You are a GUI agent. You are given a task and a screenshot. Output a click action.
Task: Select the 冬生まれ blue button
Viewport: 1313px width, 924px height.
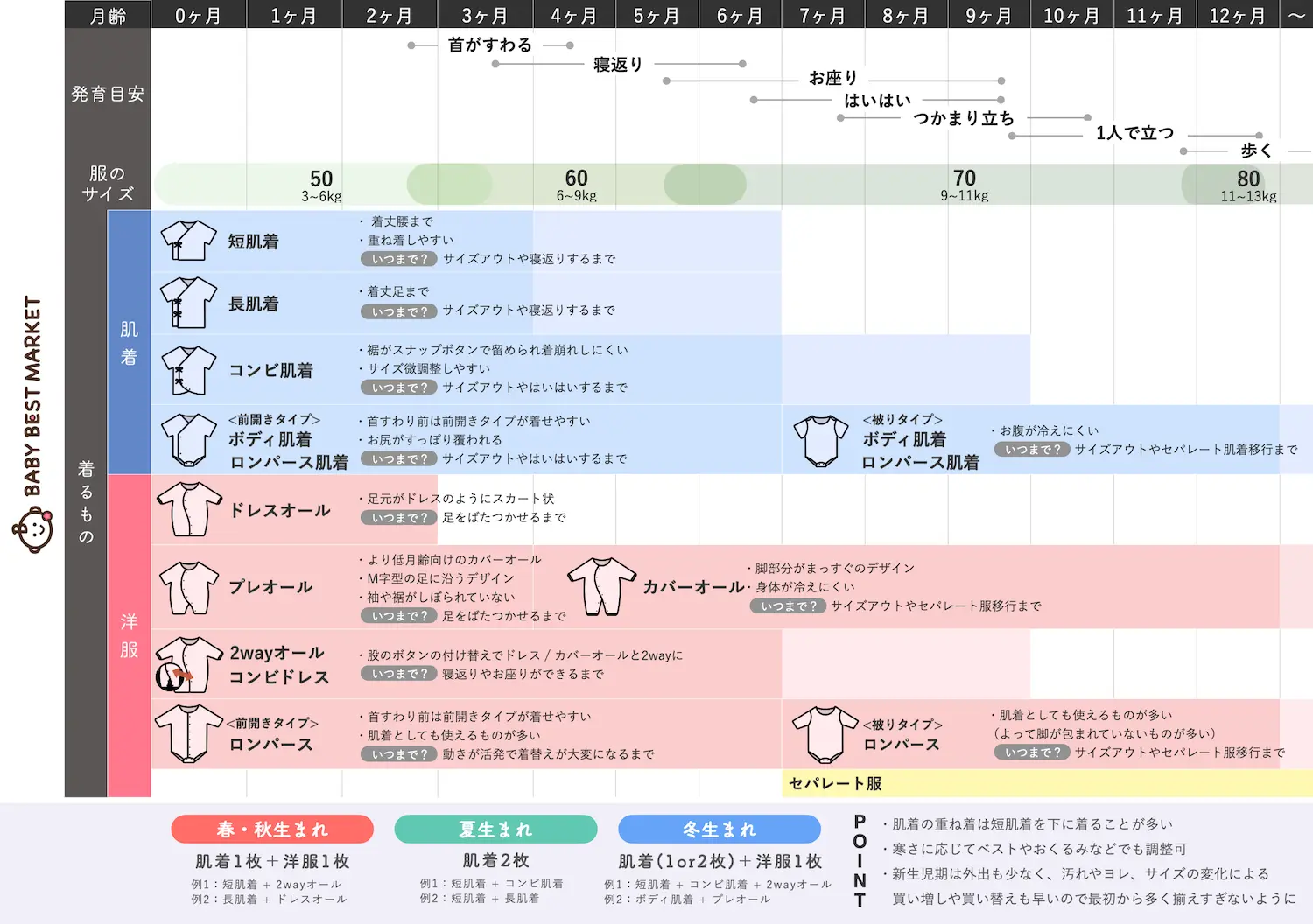coord(719,828)
